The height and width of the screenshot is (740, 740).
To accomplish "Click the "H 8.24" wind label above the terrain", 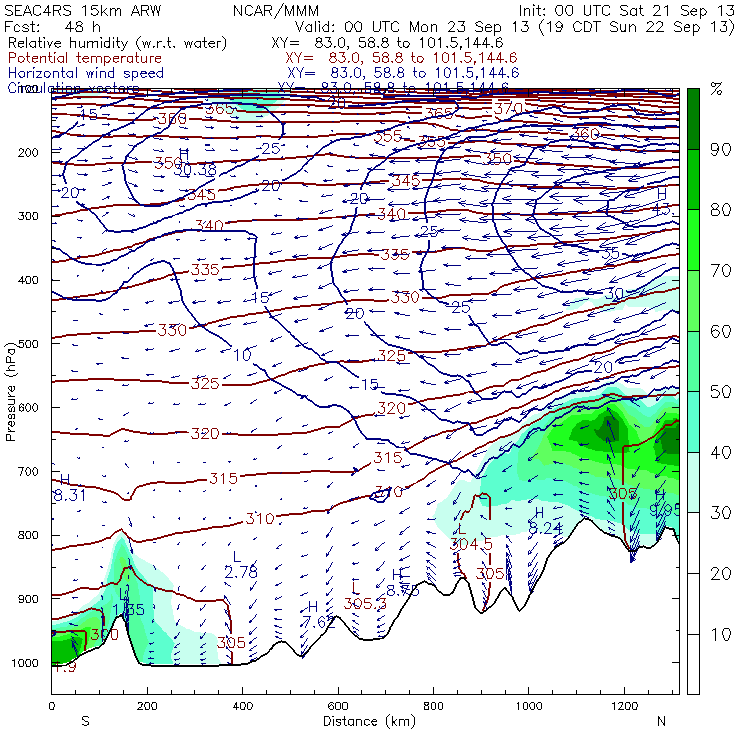I will click(546, 521).
